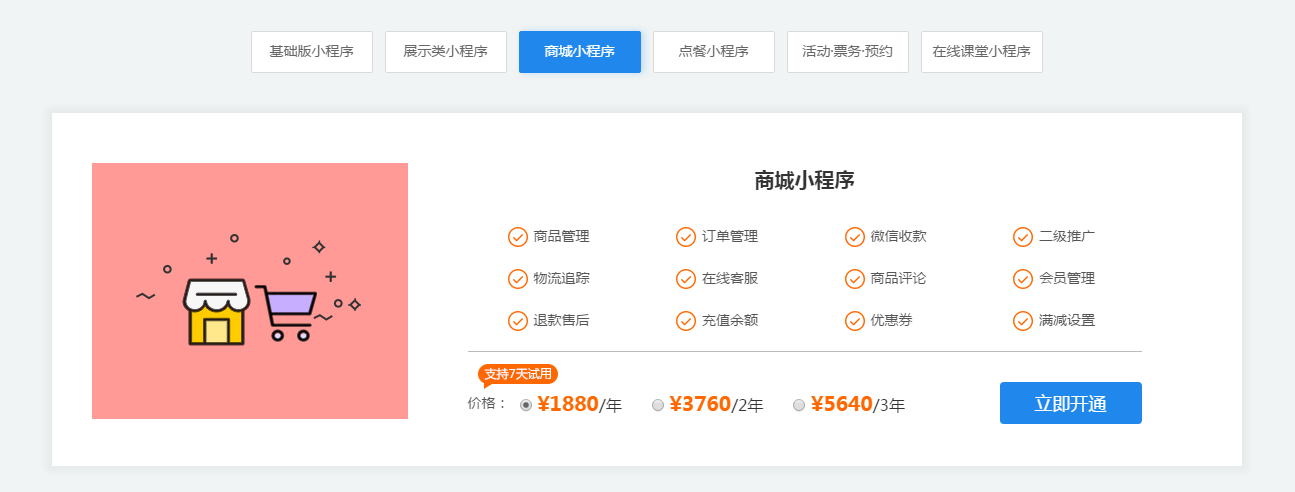Click the shop and cart illustration
Screen dimensions: 1295x492
[x=250, y=291]
